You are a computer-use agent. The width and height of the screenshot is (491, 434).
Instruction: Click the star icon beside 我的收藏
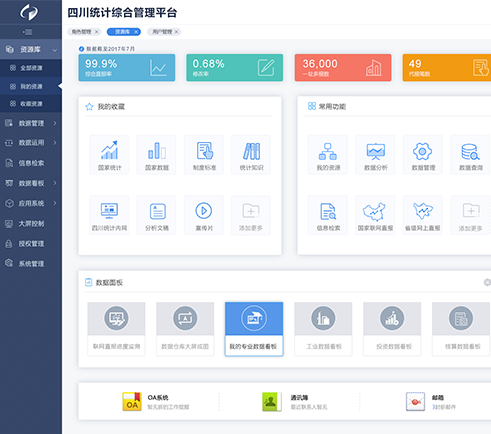(x=89, y=107)
